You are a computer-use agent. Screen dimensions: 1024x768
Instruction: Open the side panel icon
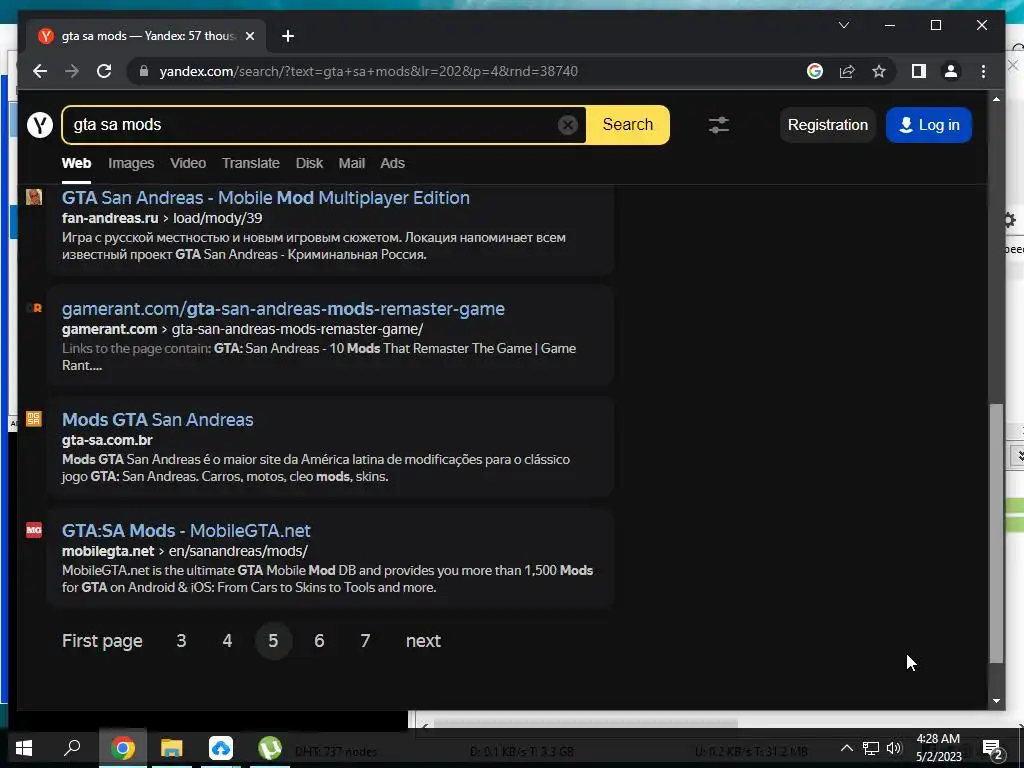[x=919, y=71]
